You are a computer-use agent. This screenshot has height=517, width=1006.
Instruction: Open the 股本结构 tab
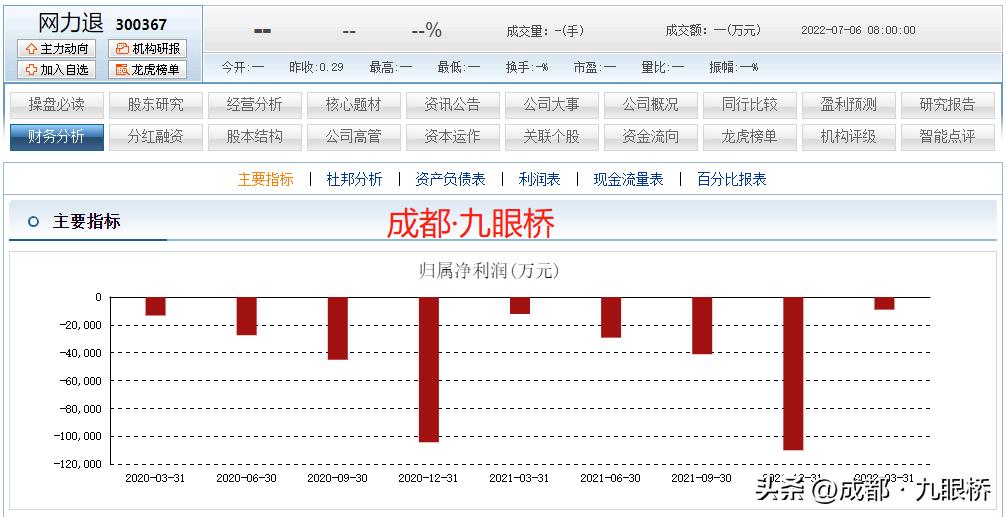(x=255, y=137)
